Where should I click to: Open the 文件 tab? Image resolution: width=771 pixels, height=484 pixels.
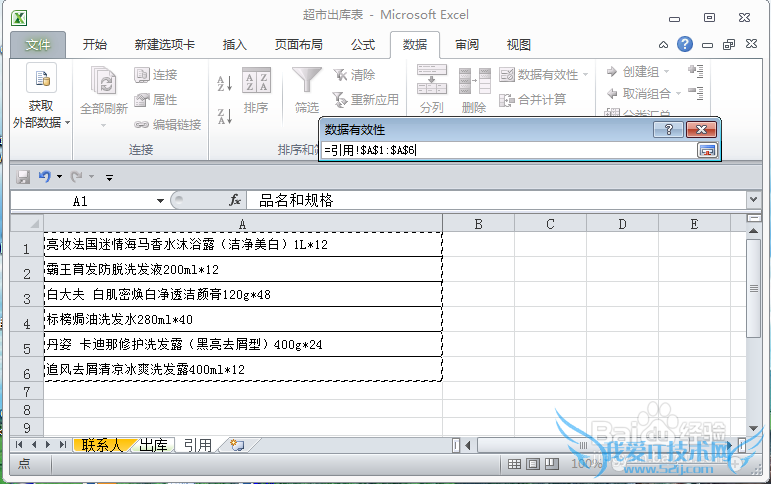[x=38, y=45]
